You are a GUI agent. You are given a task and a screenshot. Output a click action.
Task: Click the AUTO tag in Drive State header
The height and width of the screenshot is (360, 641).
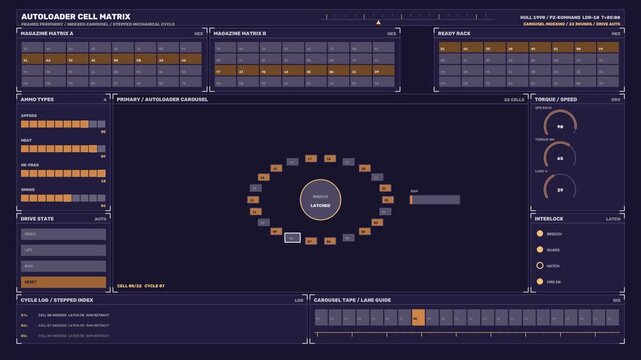(101, 219)
